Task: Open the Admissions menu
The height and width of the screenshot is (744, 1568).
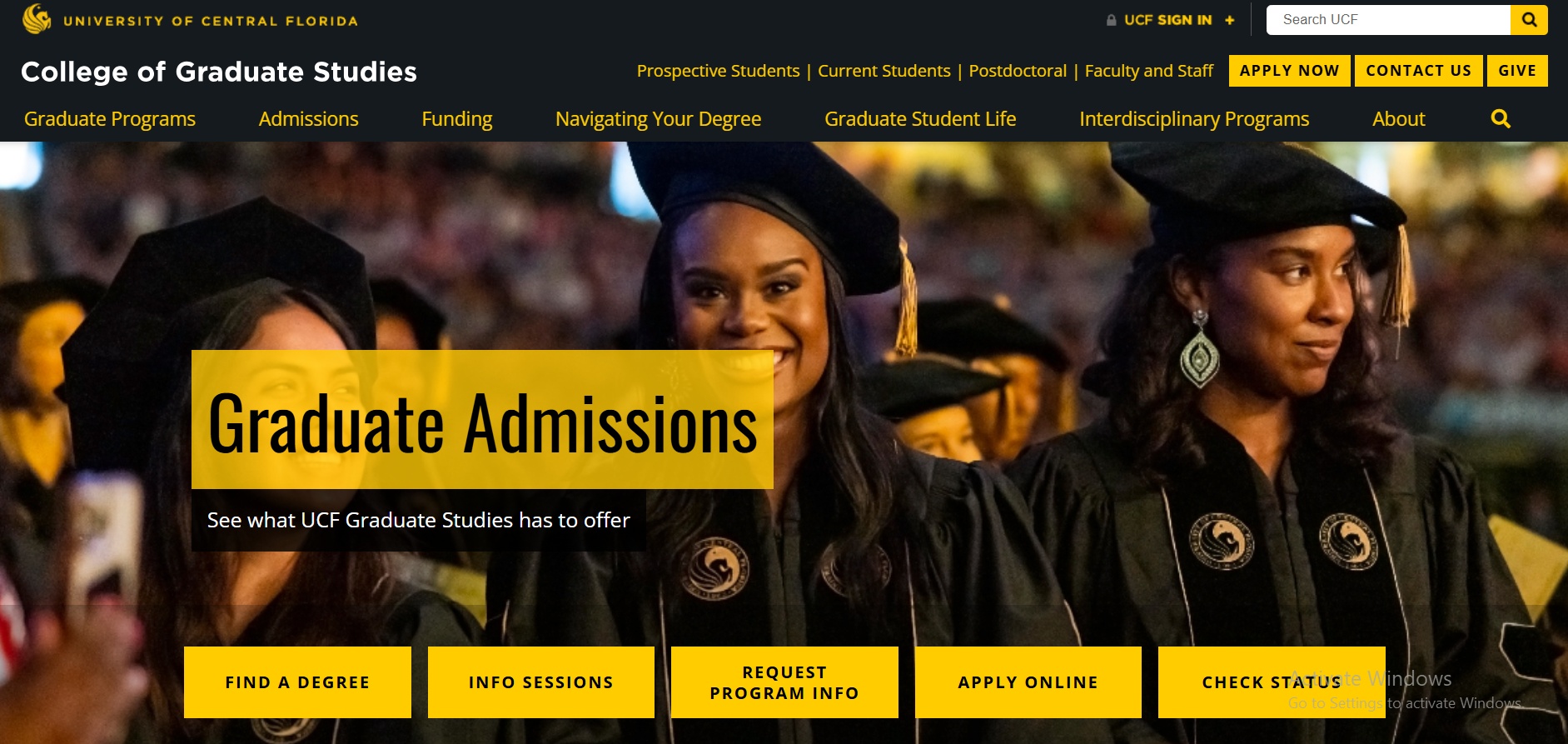Action: (308, 119)
